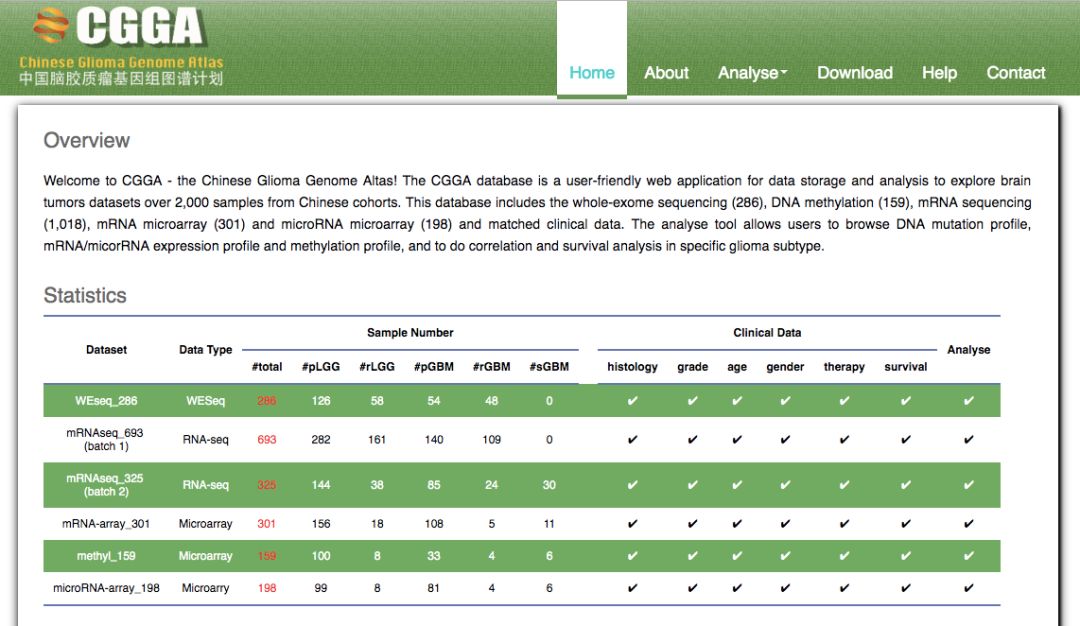Select the mRNA-array_301 dataset name
This screenshot has height=626, width=1080.
pos(106,524)
